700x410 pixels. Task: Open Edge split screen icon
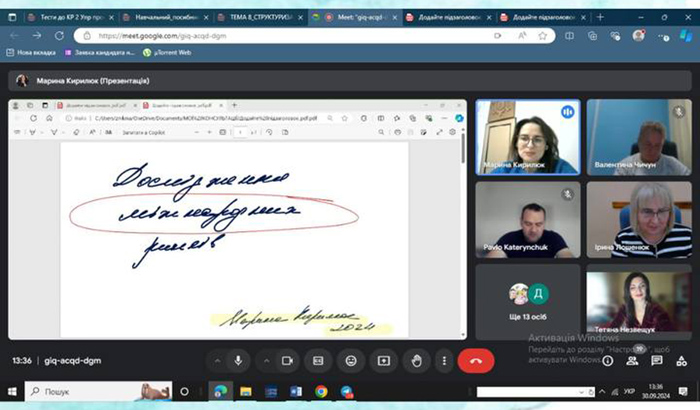pyautogui.click(x=569, y=36)
